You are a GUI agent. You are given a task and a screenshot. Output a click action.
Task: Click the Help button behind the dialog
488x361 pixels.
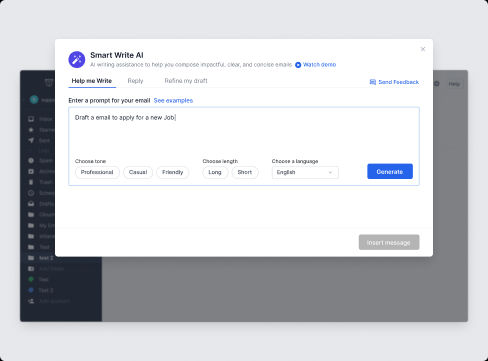pyautogui.click(x=454, y=84)
